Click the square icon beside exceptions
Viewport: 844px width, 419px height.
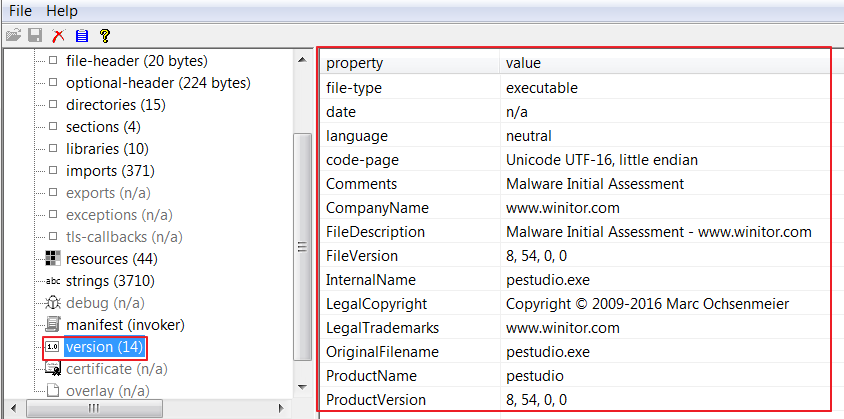53,215
